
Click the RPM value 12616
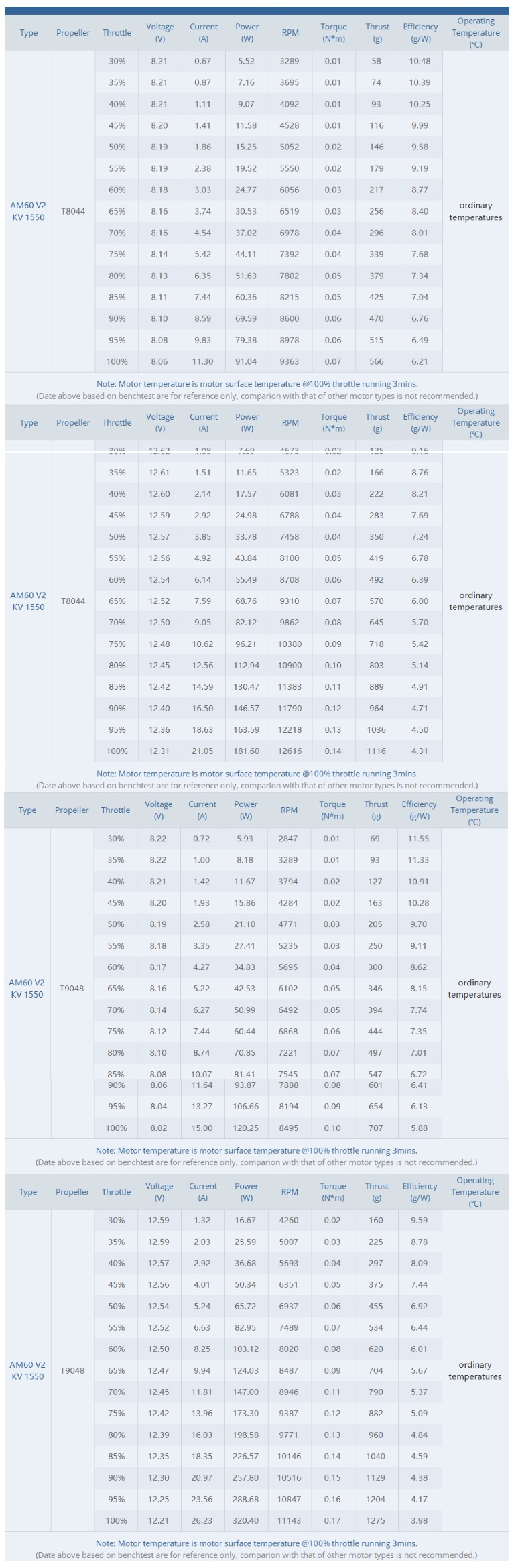[x=290, y=751]
